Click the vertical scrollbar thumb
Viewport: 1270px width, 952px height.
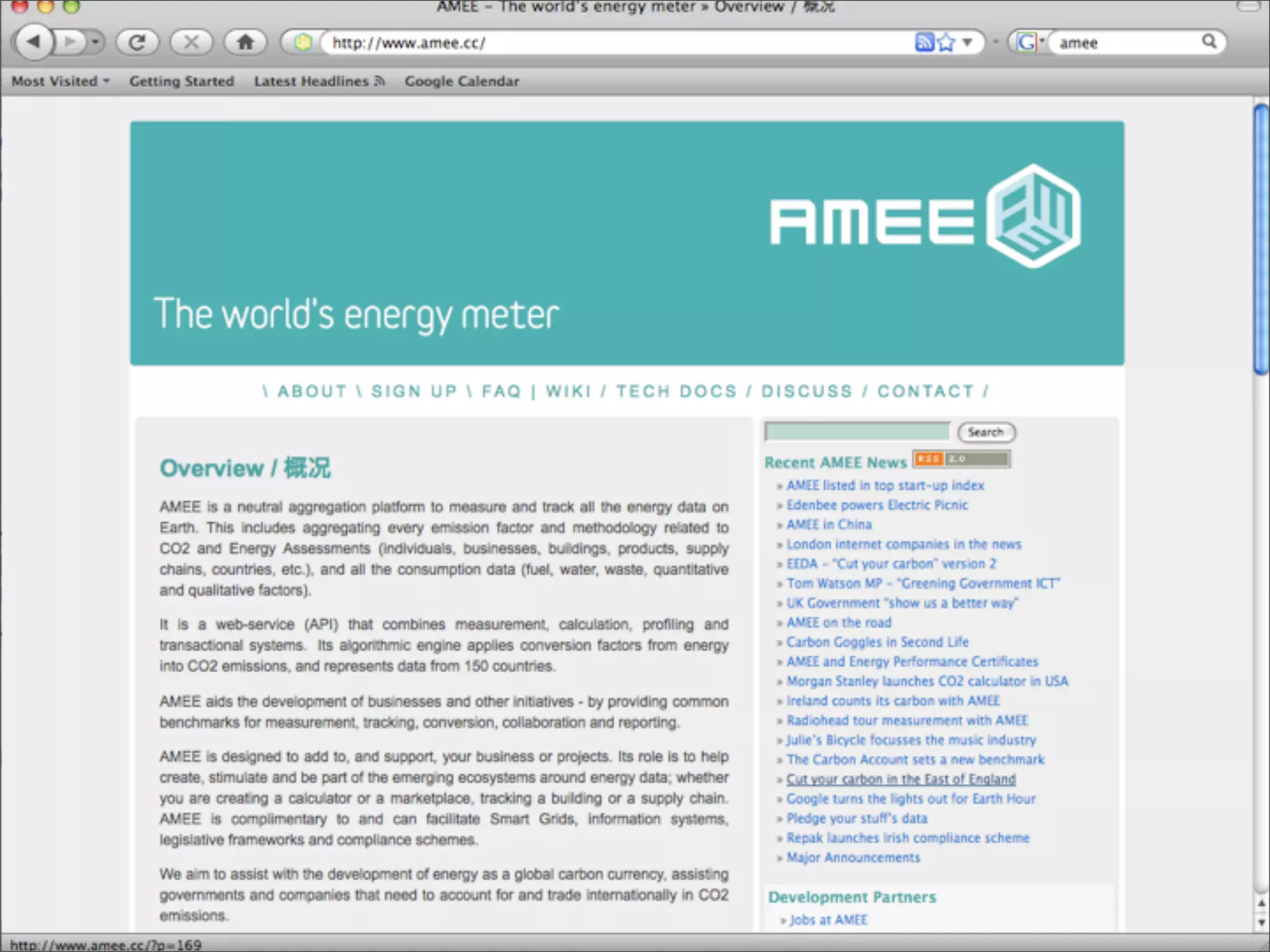point(1260,239)
